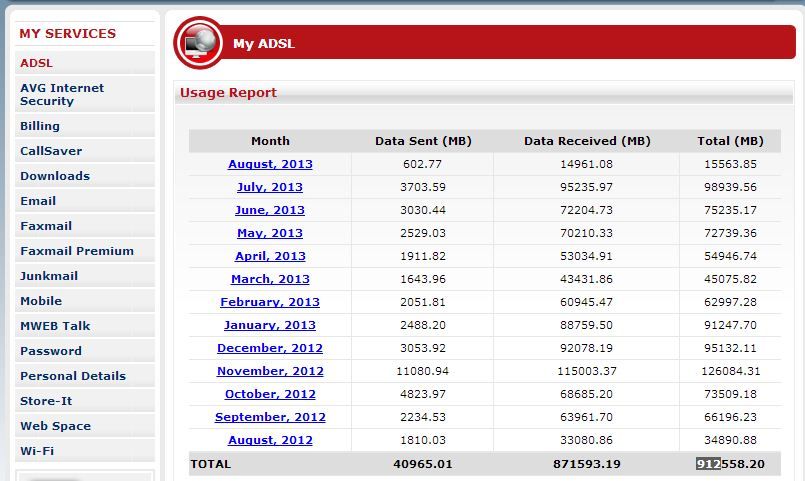Click the November, 2012 link

point(270,371)
